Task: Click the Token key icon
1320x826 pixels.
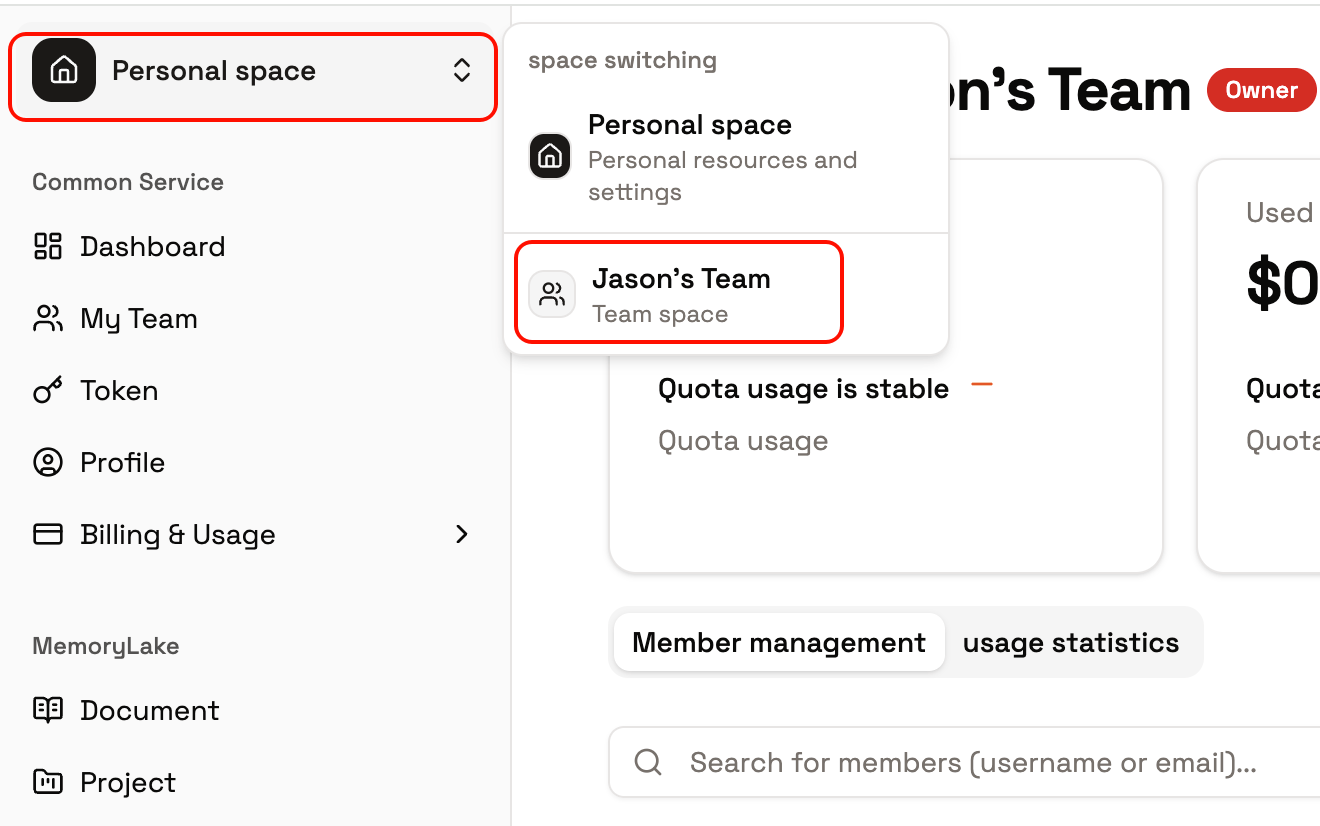Action: tap(48, 390)
